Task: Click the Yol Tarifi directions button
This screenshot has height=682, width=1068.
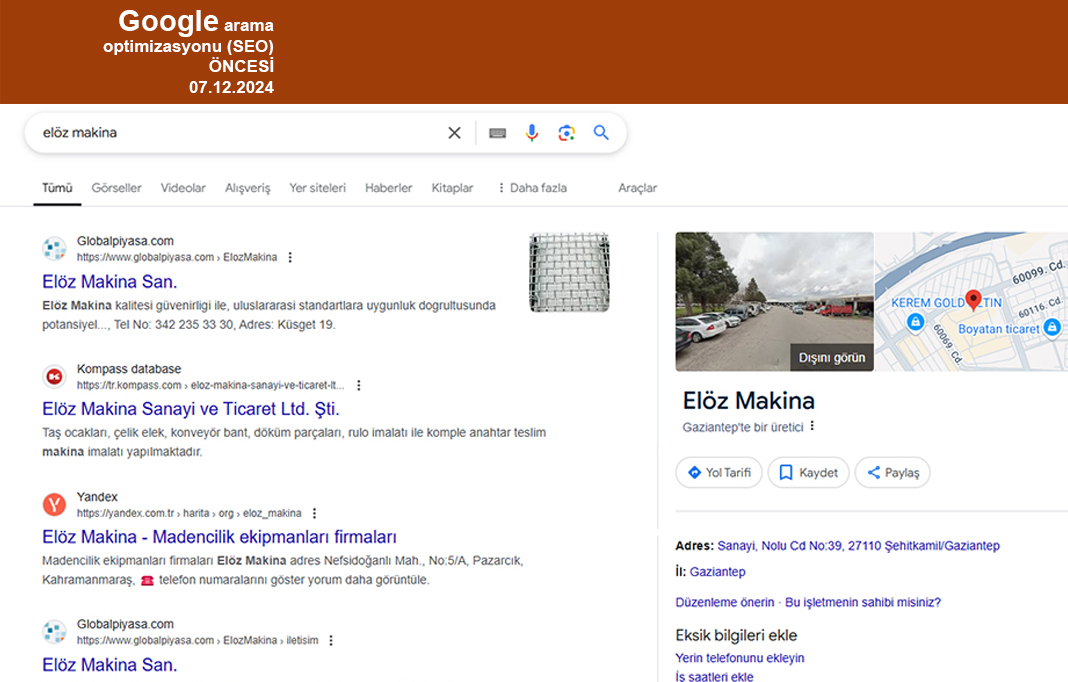Action: point(719,472)
